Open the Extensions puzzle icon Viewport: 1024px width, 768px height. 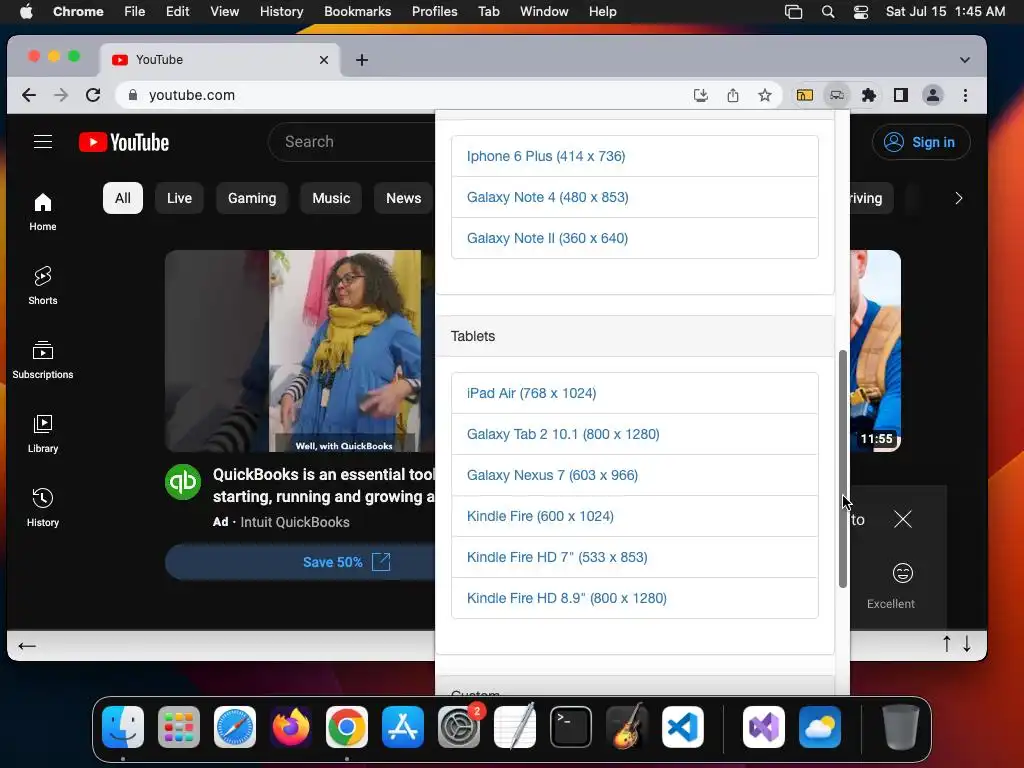click(x=869, y=95)
